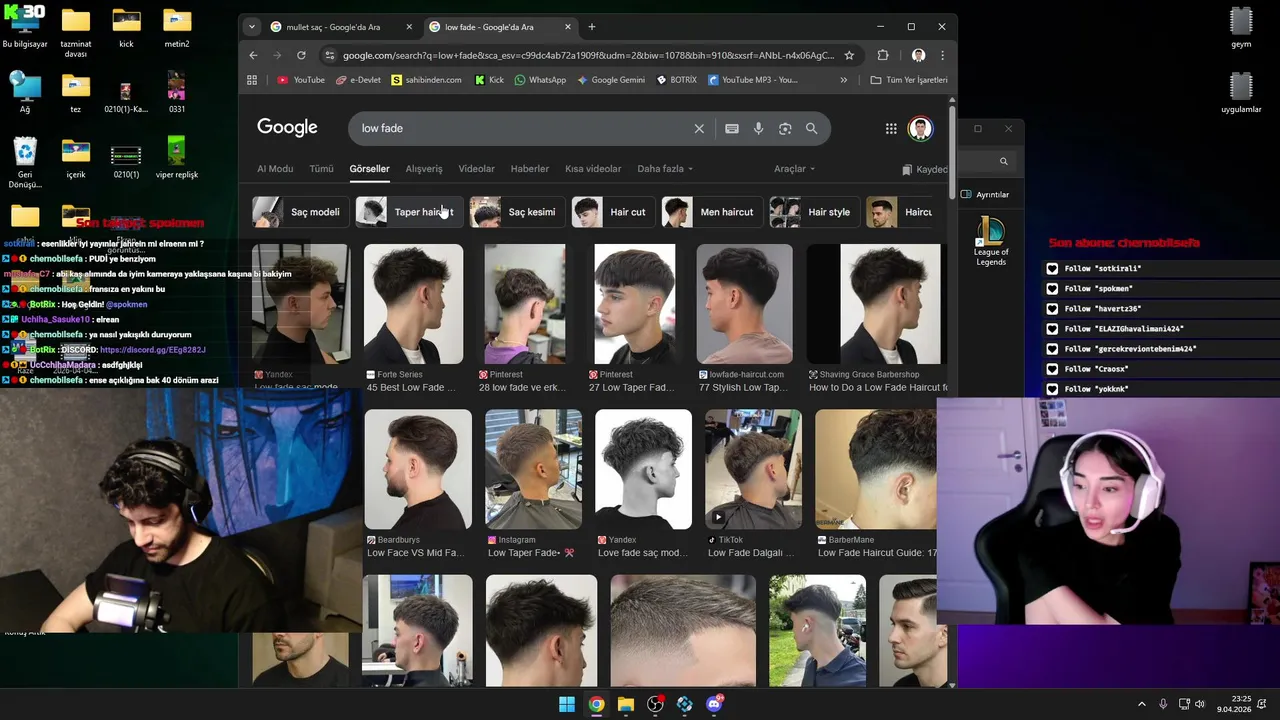Select the 'Alışveriş' search tab
Viewport: 1280px width, 720px height.
[424, 169]
